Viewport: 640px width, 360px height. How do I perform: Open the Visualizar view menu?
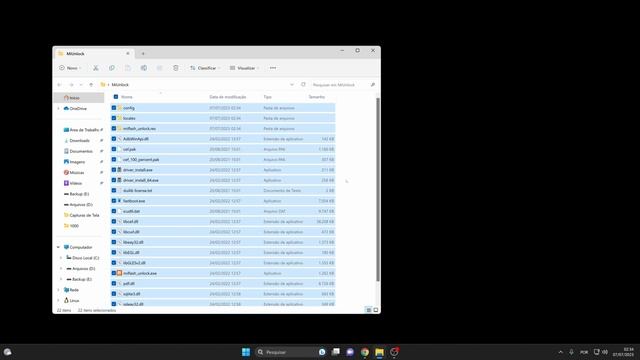[x=244, y=68]
